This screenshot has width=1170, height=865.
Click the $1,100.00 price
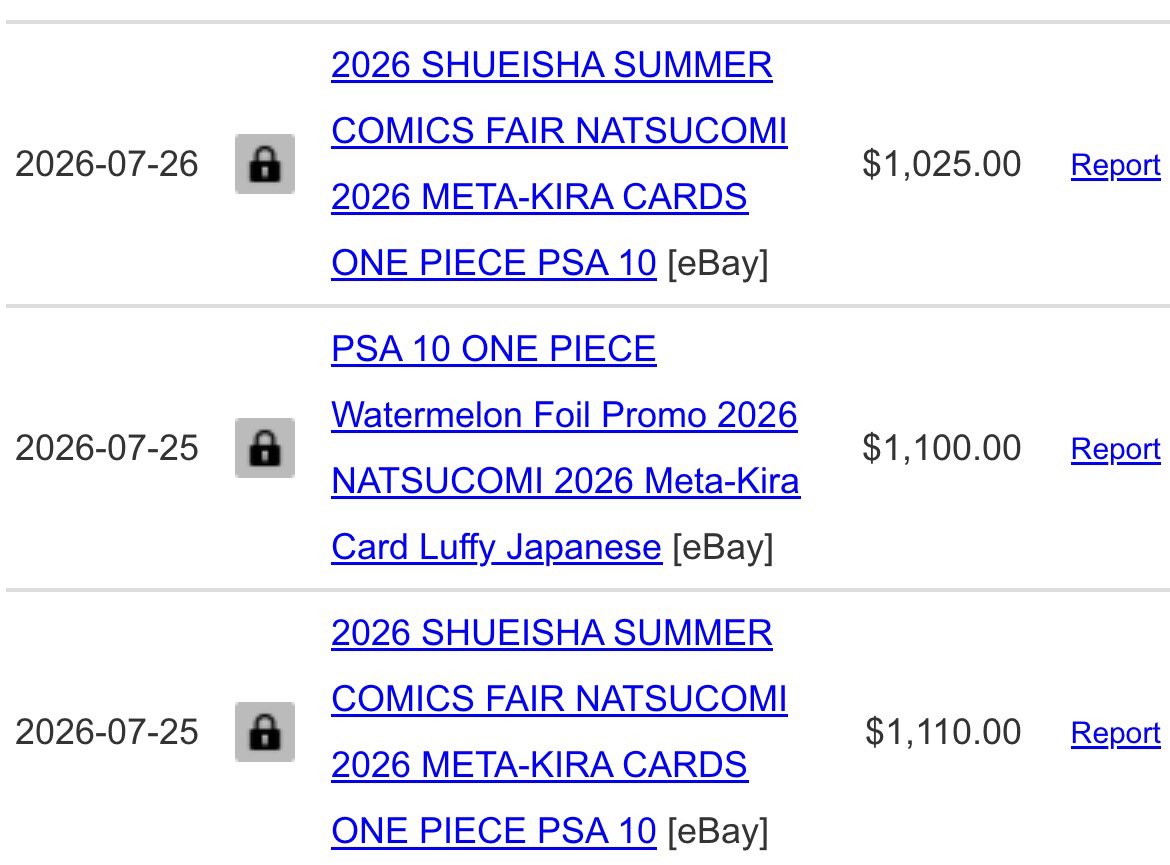coord(942,448)
